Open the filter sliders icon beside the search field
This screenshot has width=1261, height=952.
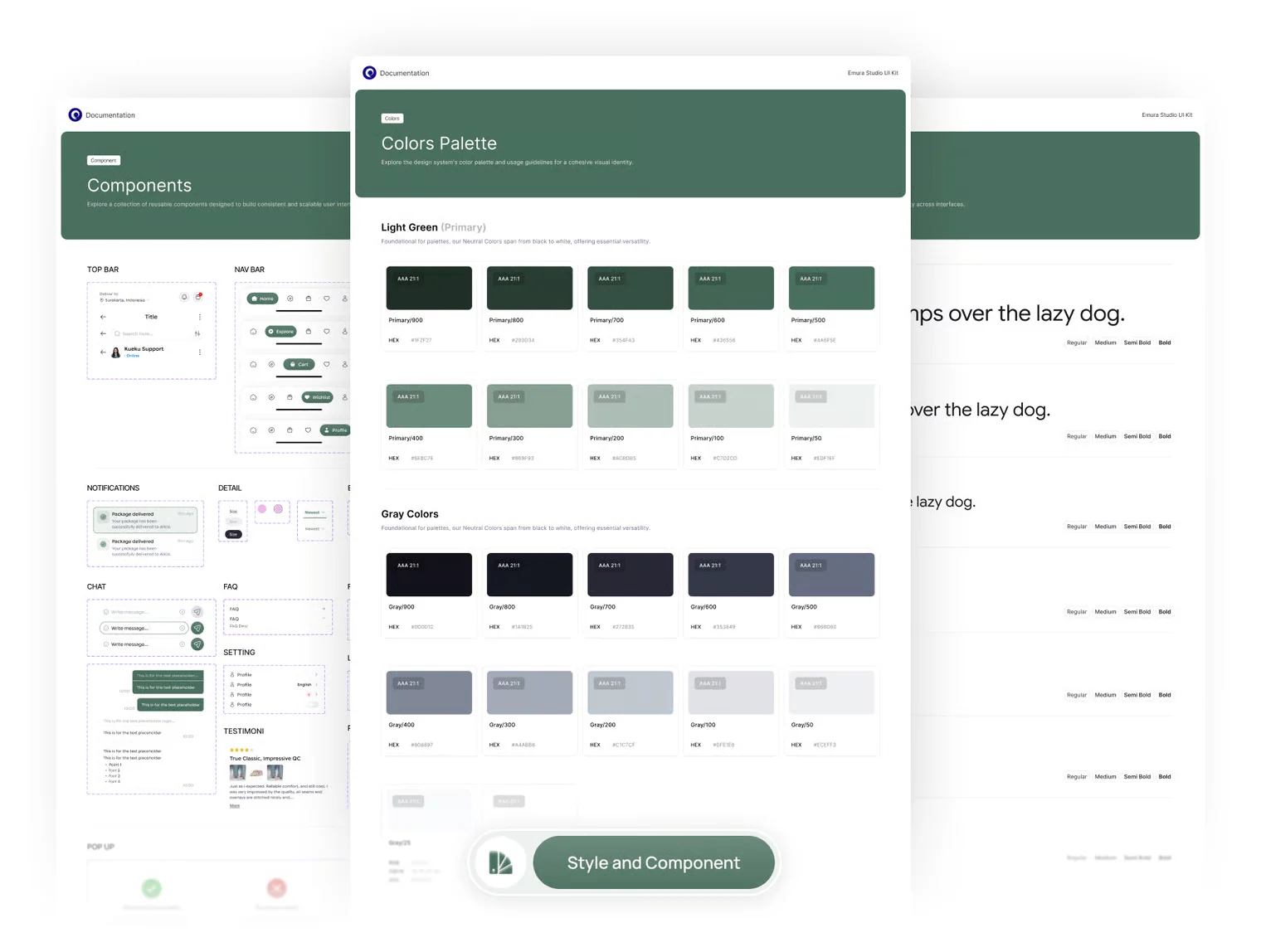click(x=197, y=333)
